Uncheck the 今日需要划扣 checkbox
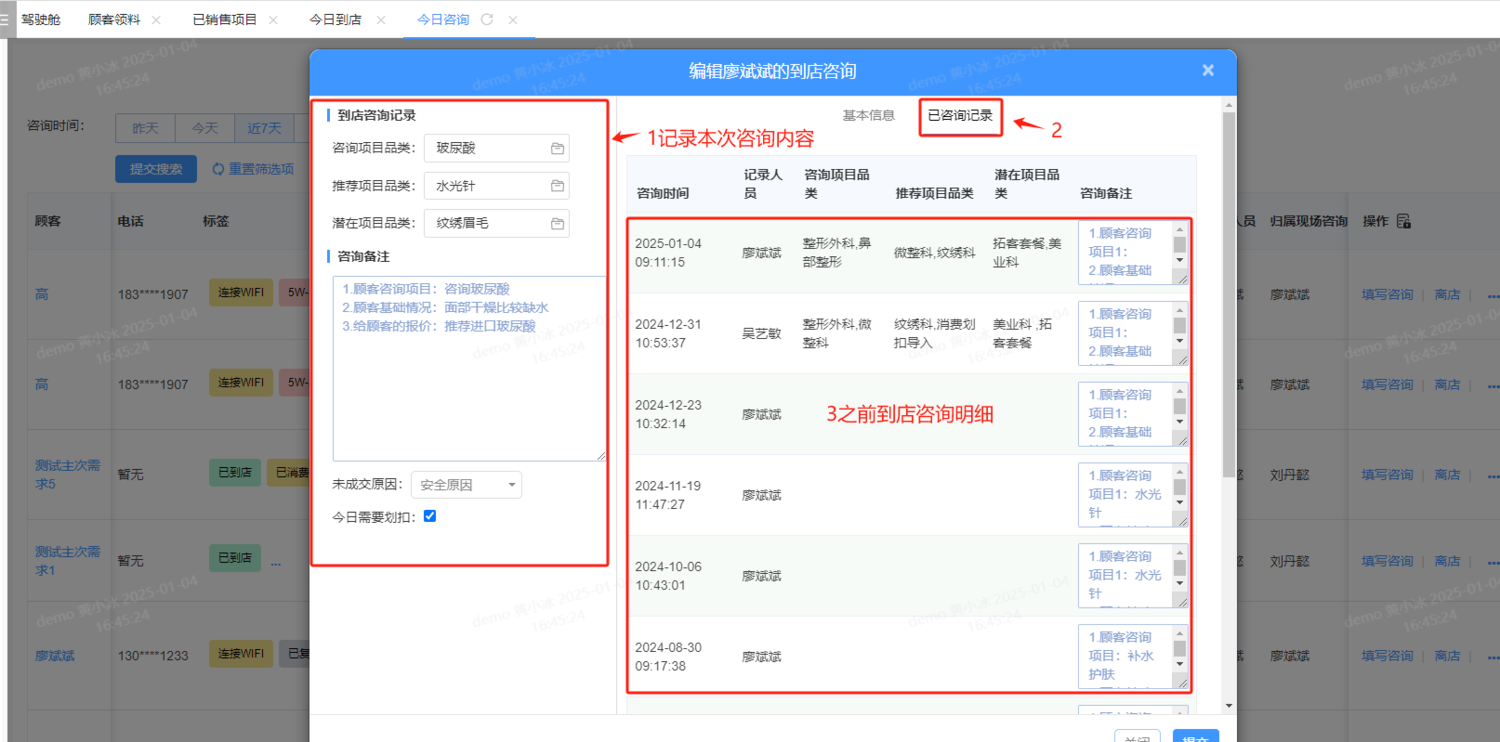This screenshot has width=1500, height=742. pos(430,517)
